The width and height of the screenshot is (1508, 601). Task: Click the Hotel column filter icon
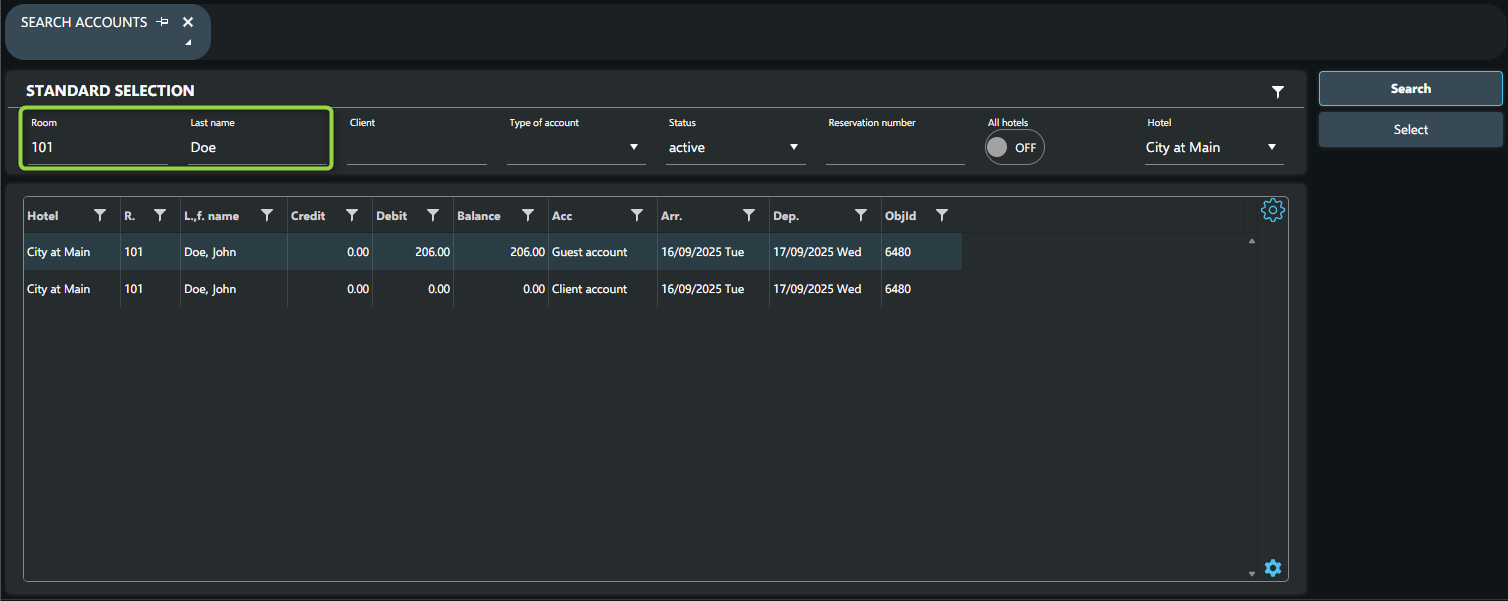[x=100, y=215]
